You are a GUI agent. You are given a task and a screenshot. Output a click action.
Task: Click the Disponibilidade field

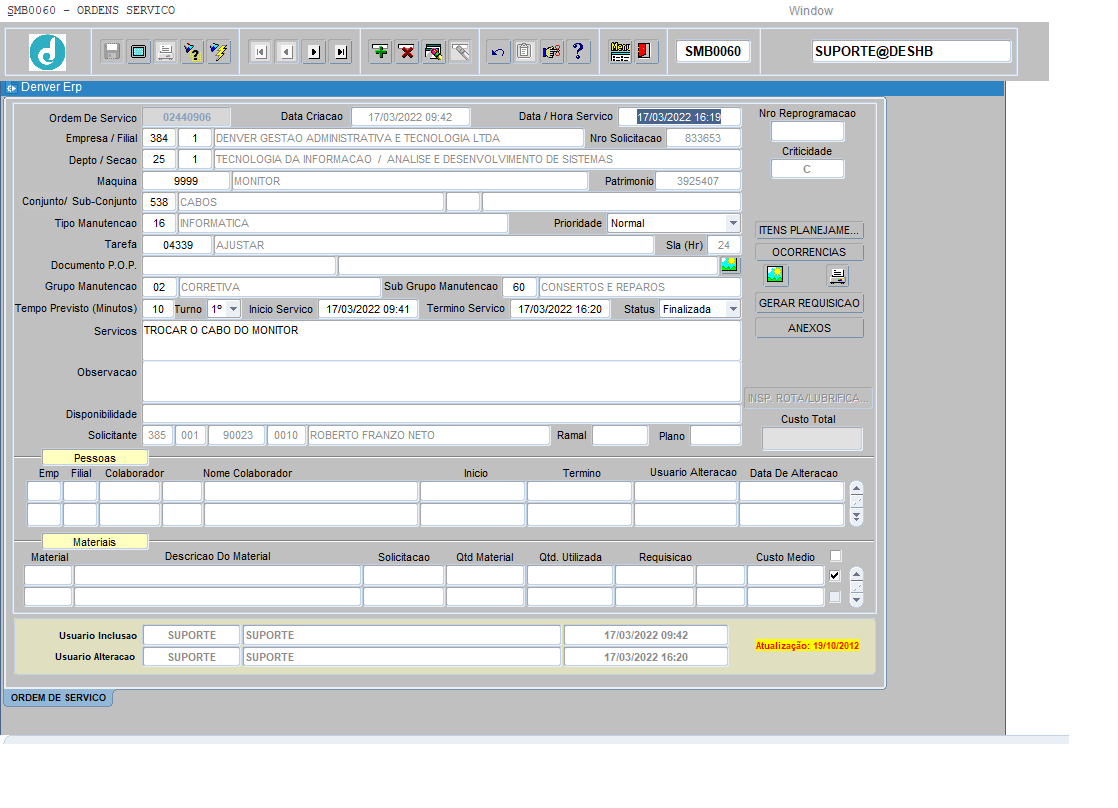(441, 414)
